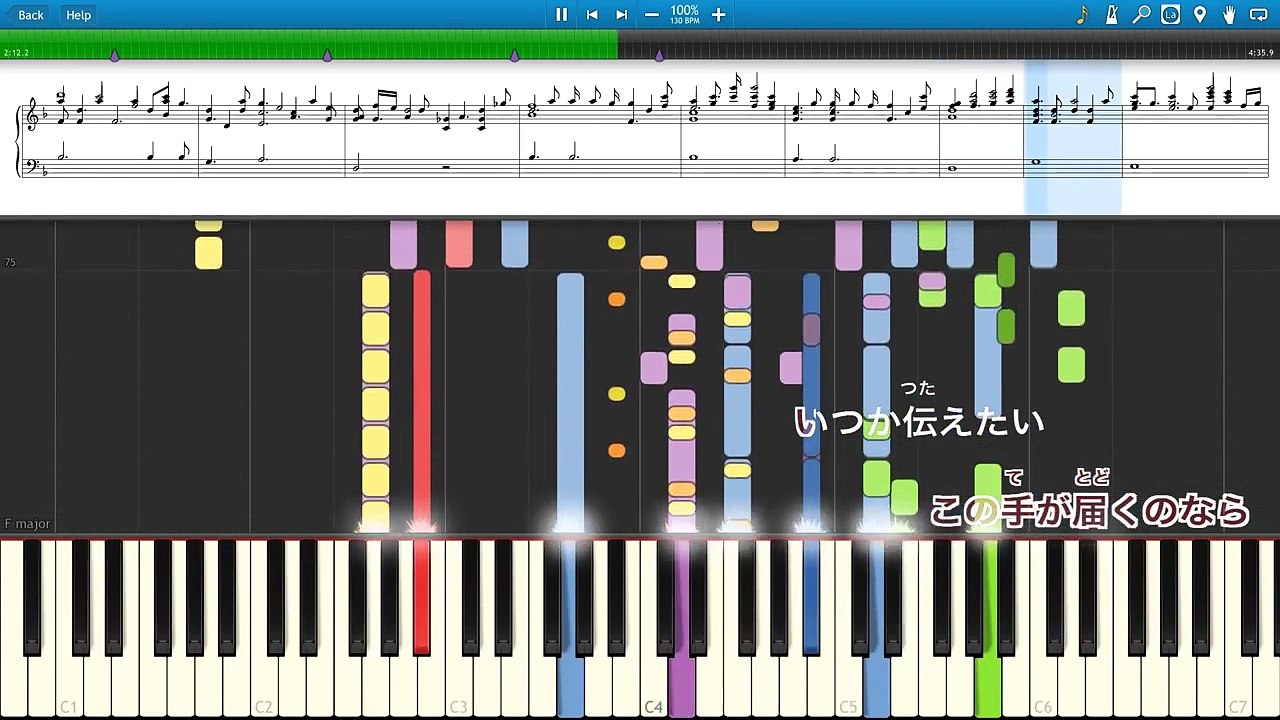Skip forward to the next section
Viewport: 1280px width, 720px height.
click(x=622, y=14)
